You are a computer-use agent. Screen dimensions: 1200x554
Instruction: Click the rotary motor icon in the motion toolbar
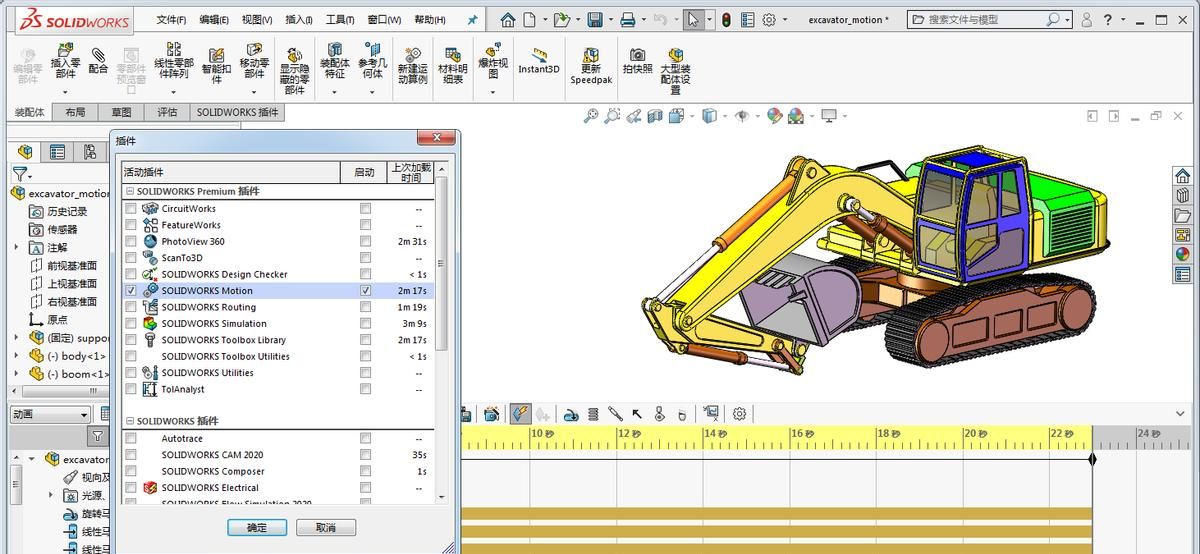(571, 413)
